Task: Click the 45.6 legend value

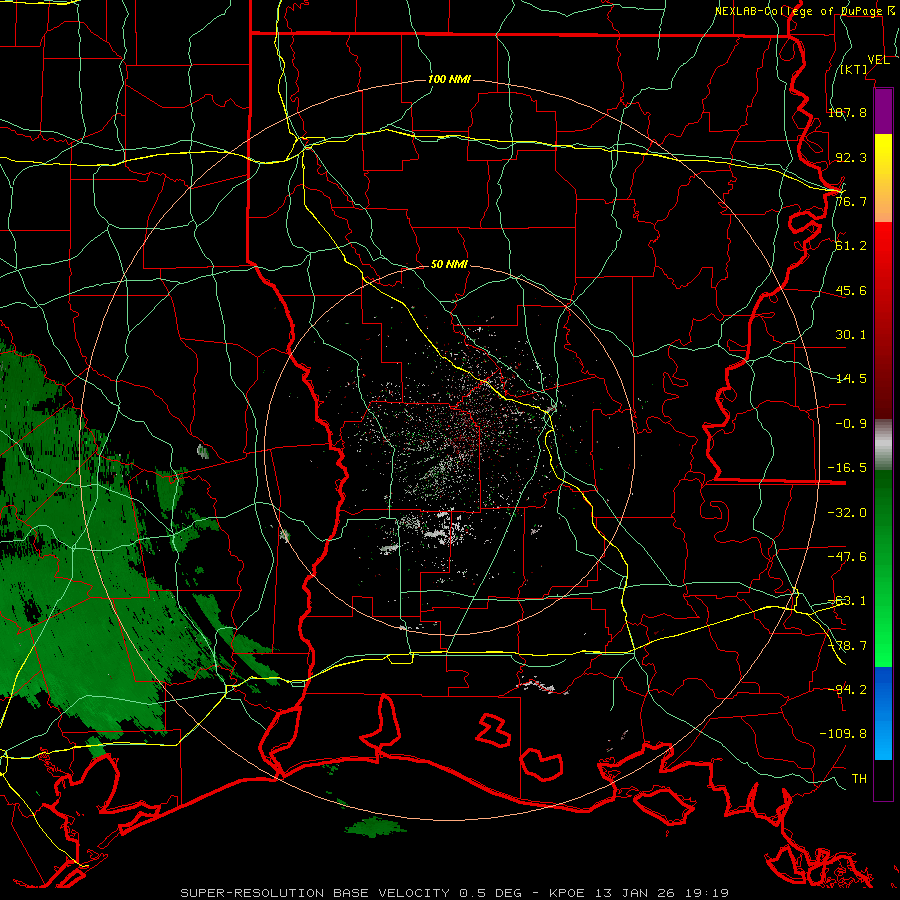Action: (x=851, y=290)
